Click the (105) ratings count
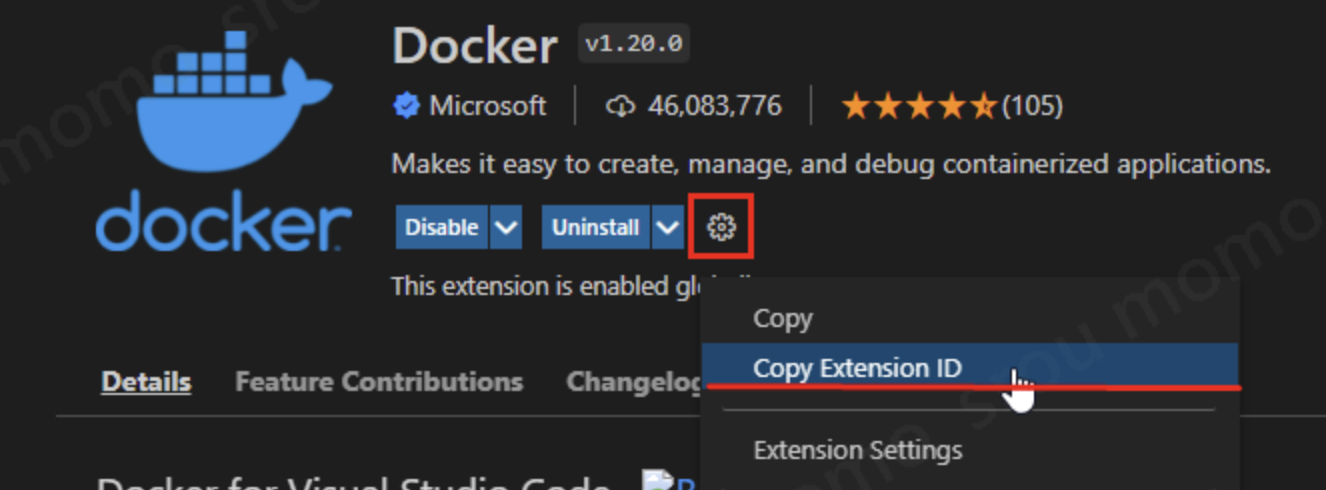Viewport: 1326px width, 490px height. tap(1032, 105)
